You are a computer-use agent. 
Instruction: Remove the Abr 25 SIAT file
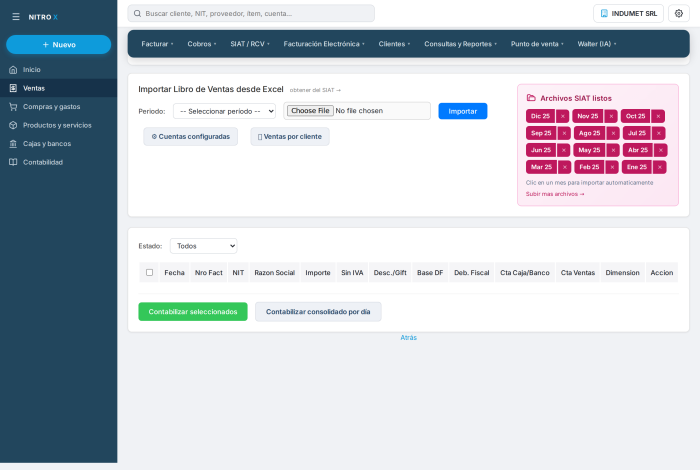tap(661, 150)
